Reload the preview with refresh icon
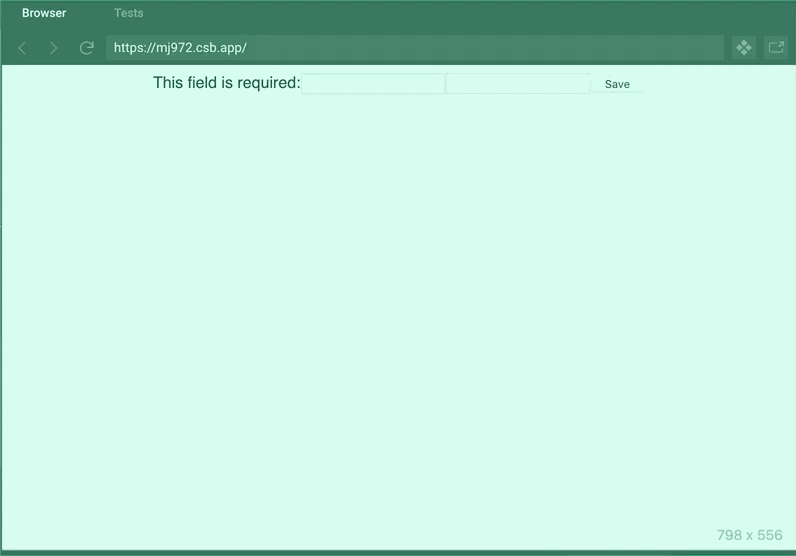Image resolution: width=796 pixels, height=556 pixels. 87,48
